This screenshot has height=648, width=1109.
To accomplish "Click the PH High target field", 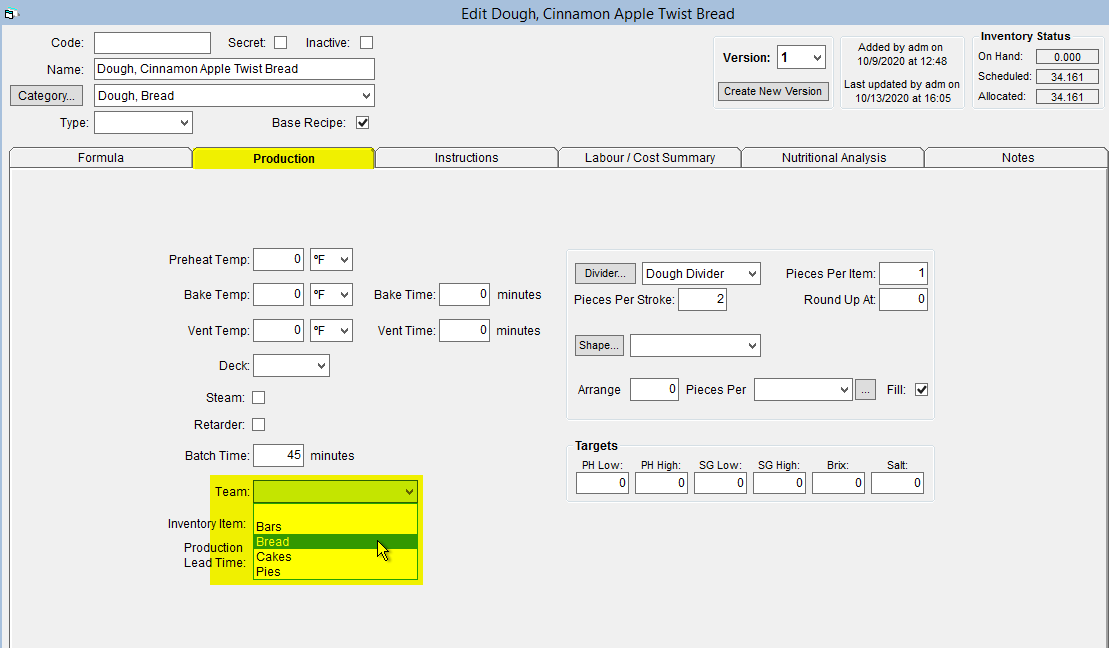I will coord(661,483).
